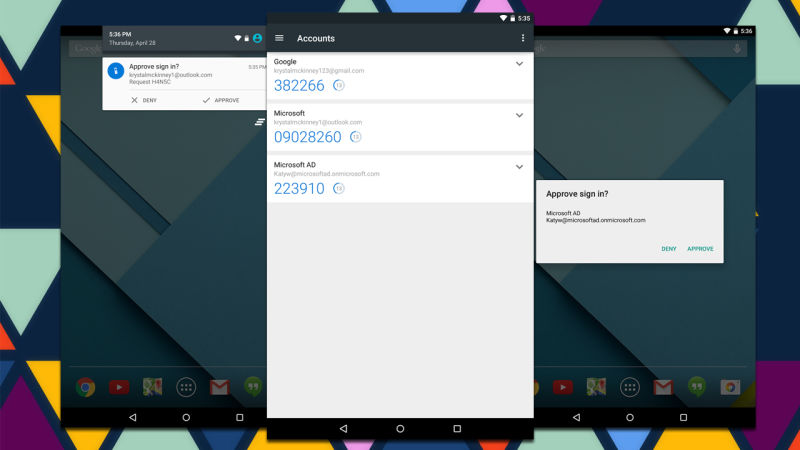Tap the Microsoft code 09028260

(307, 137)
